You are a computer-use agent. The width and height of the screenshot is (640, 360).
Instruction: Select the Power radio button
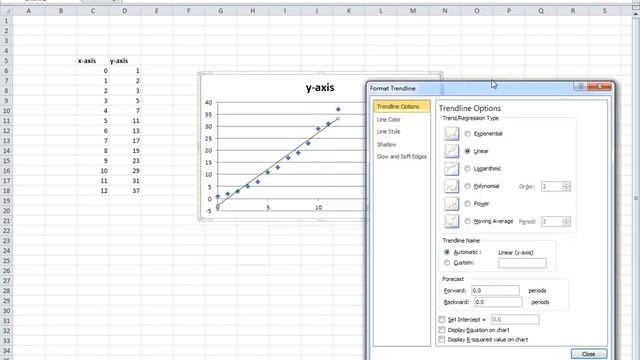pyautogui.click(x=467, y=204)
